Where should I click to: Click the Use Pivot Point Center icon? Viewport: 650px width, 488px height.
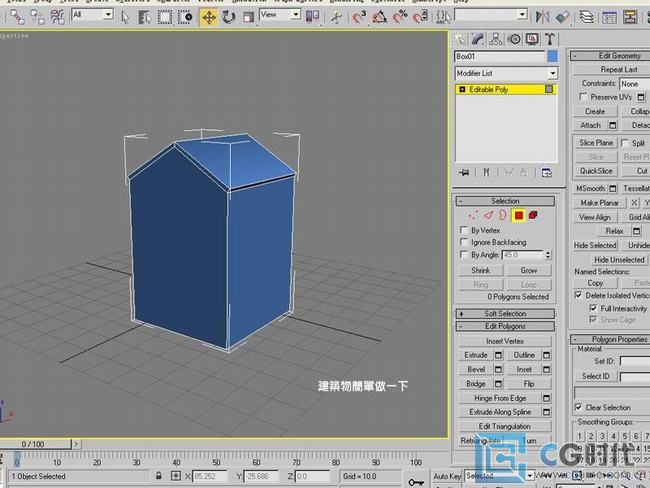click(x=312, y=17)
